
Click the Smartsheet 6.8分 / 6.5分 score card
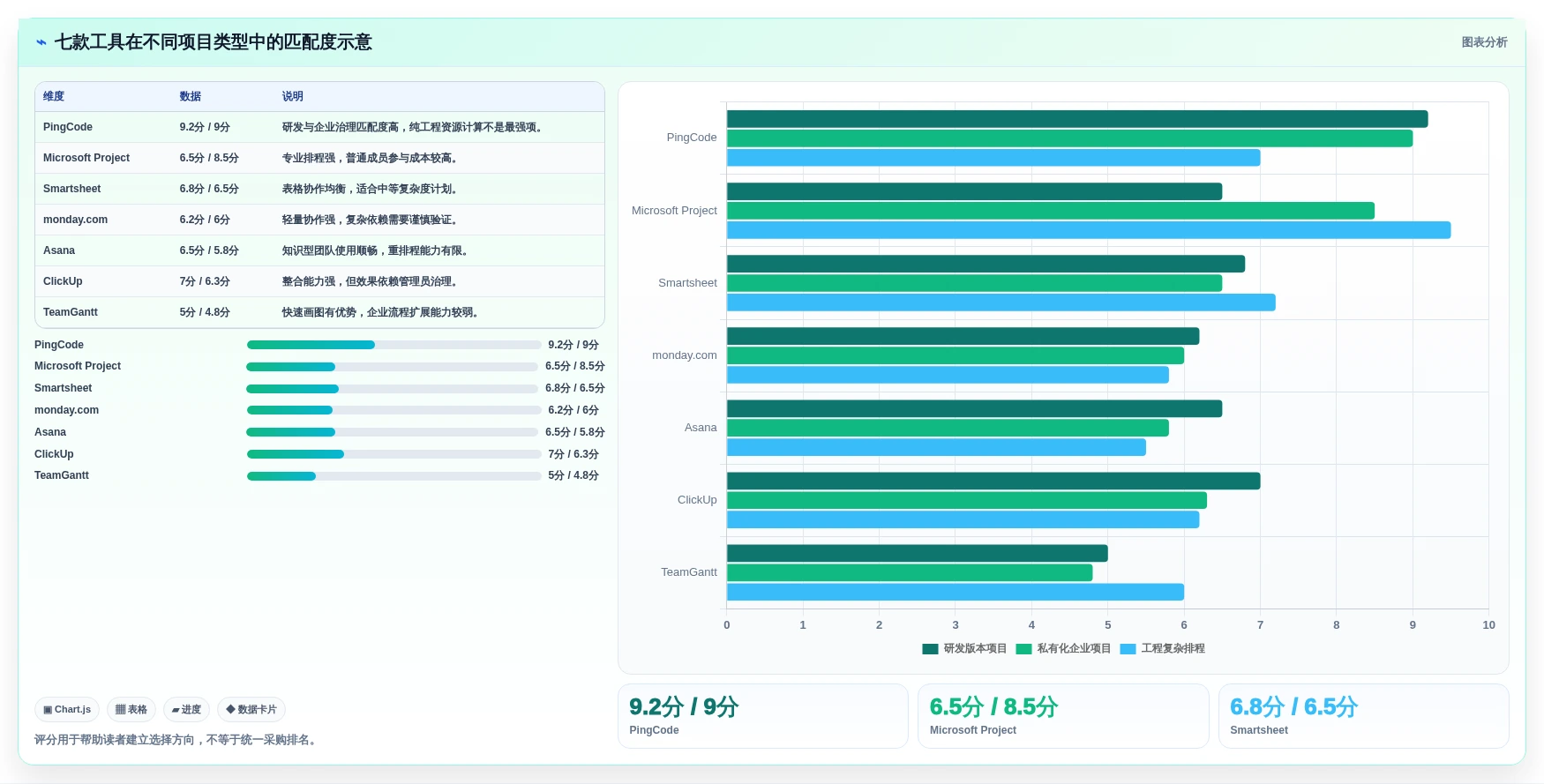click(1364, 716)
